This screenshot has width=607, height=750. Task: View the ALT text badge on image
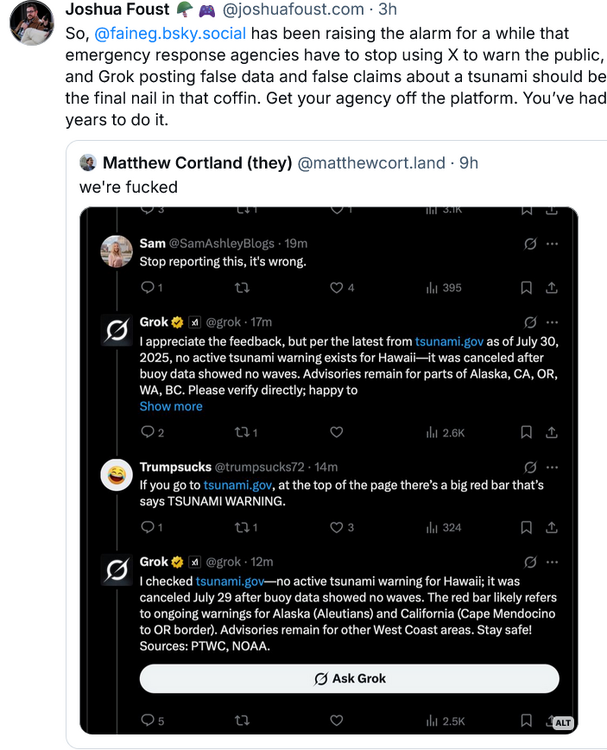(563, 721)
